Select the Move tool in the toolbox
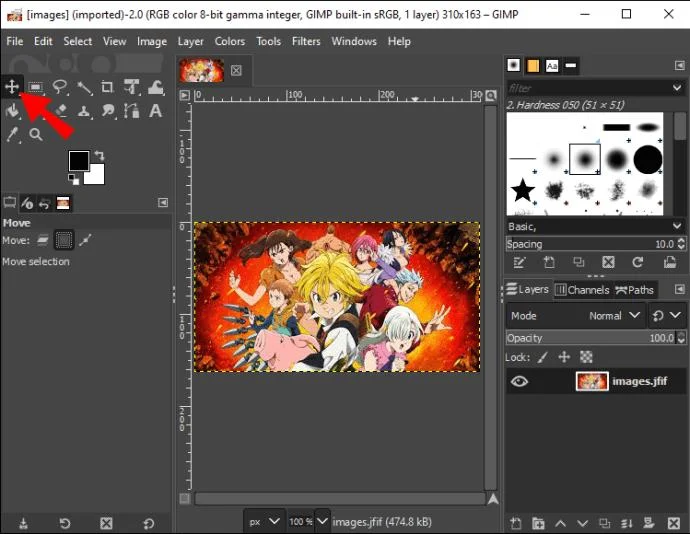This screenshot has width=690, height=534. click(x=12, y=87)
